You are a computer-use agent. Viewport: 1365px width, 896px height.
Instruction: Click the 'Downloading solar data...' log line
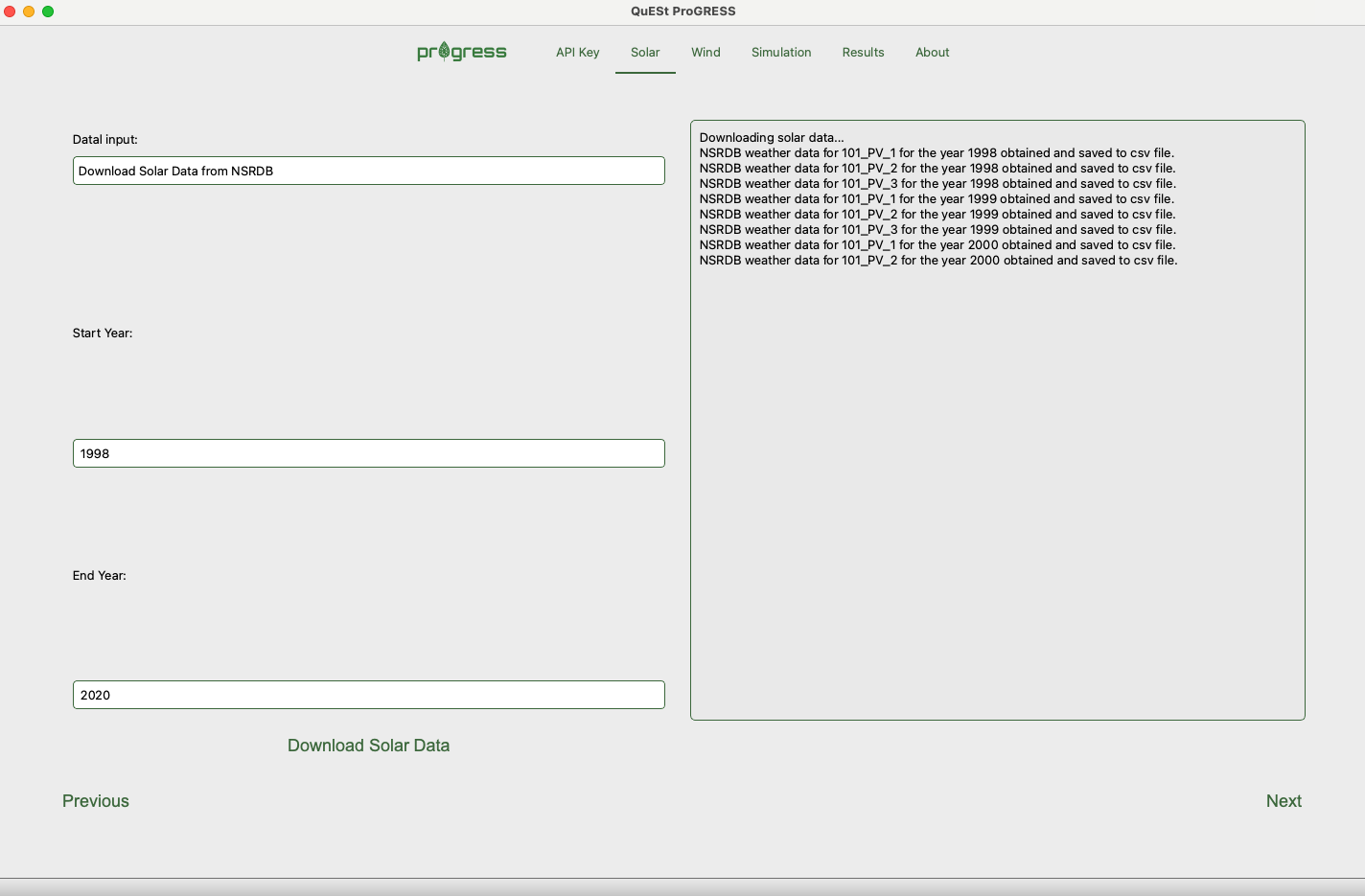[x=772, y=137]
